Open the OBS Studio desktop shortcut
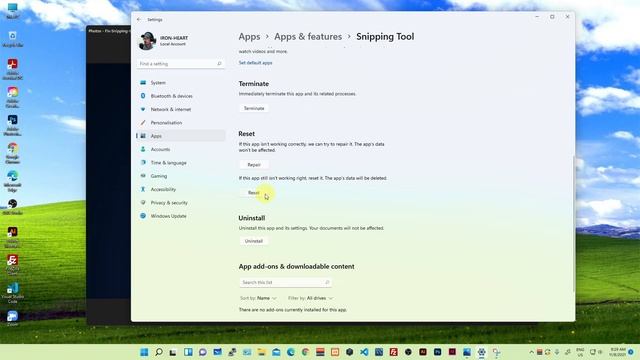The height and width of the screenshot is (360, 640). click(12, 207)
